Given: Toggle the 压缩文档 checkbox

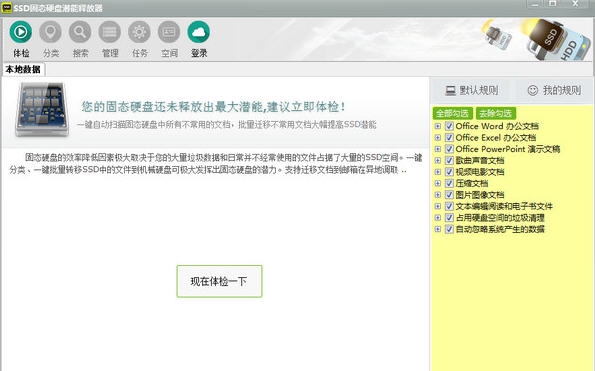Looking at the screenshot, I should 449,183.
